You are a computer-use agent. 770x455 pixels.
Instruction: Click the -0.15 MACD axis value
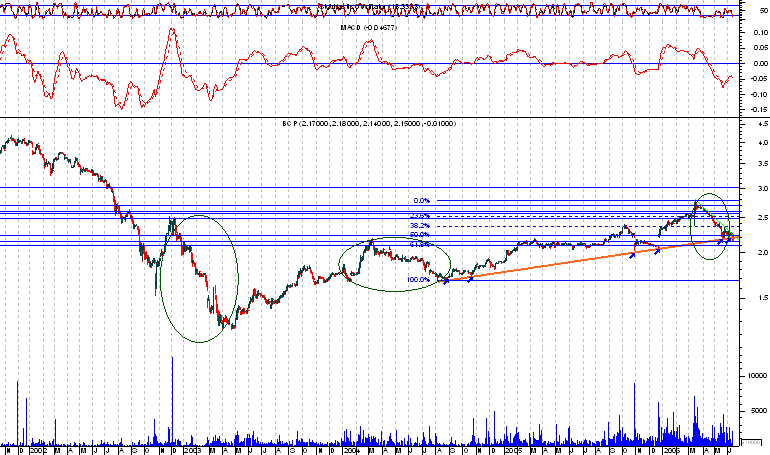pos(760,110)
